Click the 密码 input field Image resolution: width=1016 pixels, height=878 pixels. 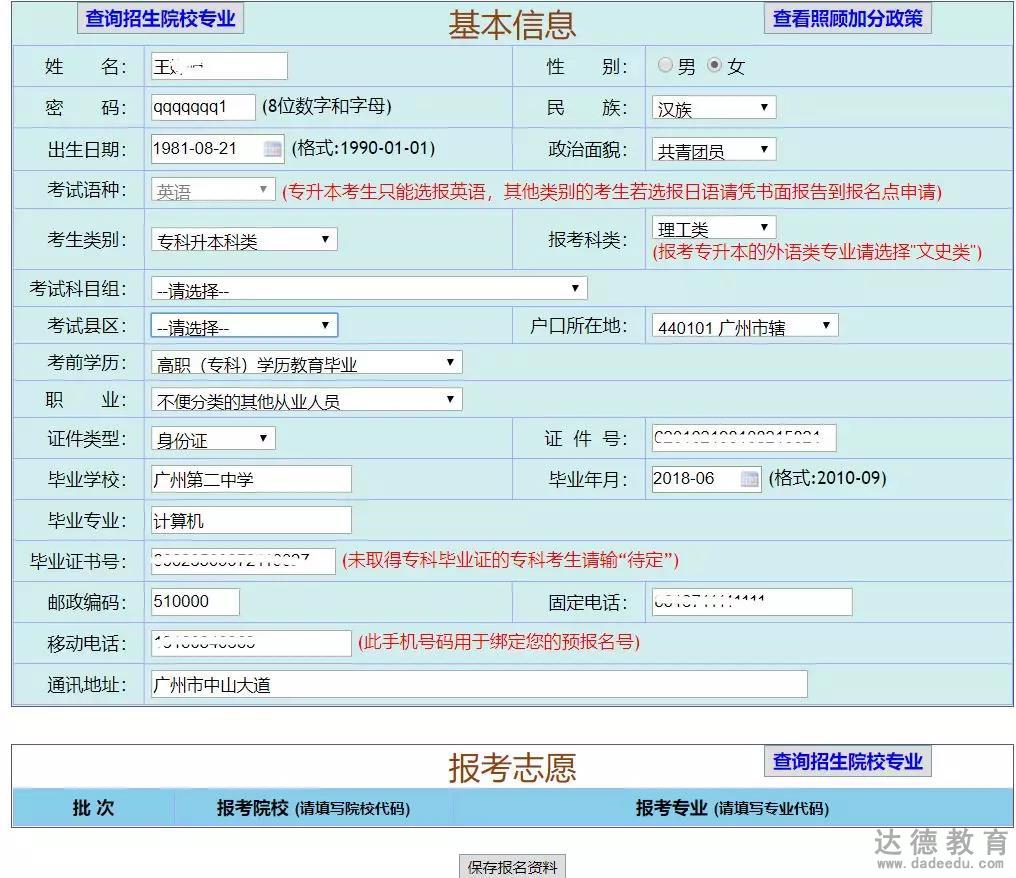203,107
